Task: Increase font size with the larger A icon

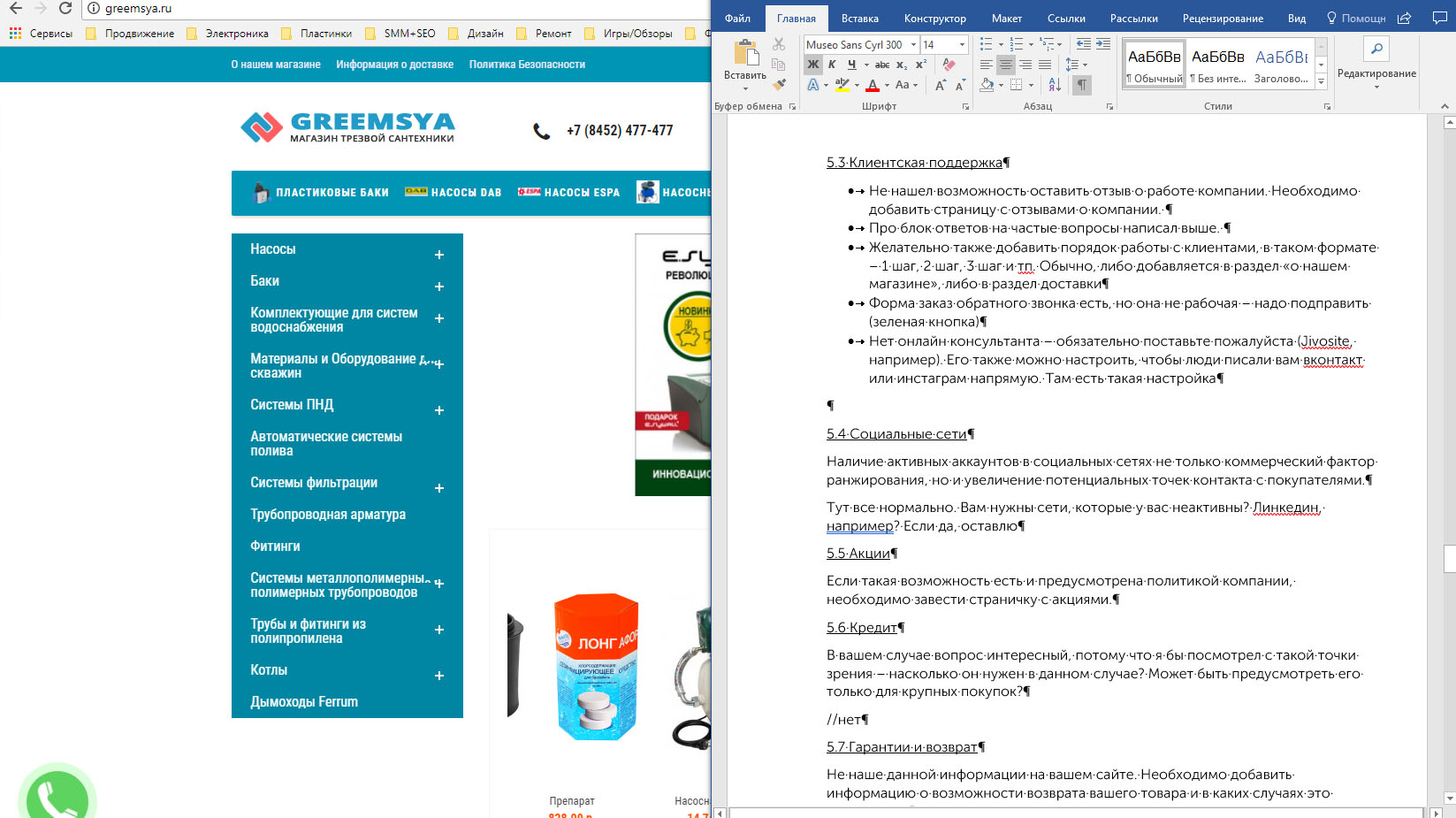Action: tap(940, 85)
